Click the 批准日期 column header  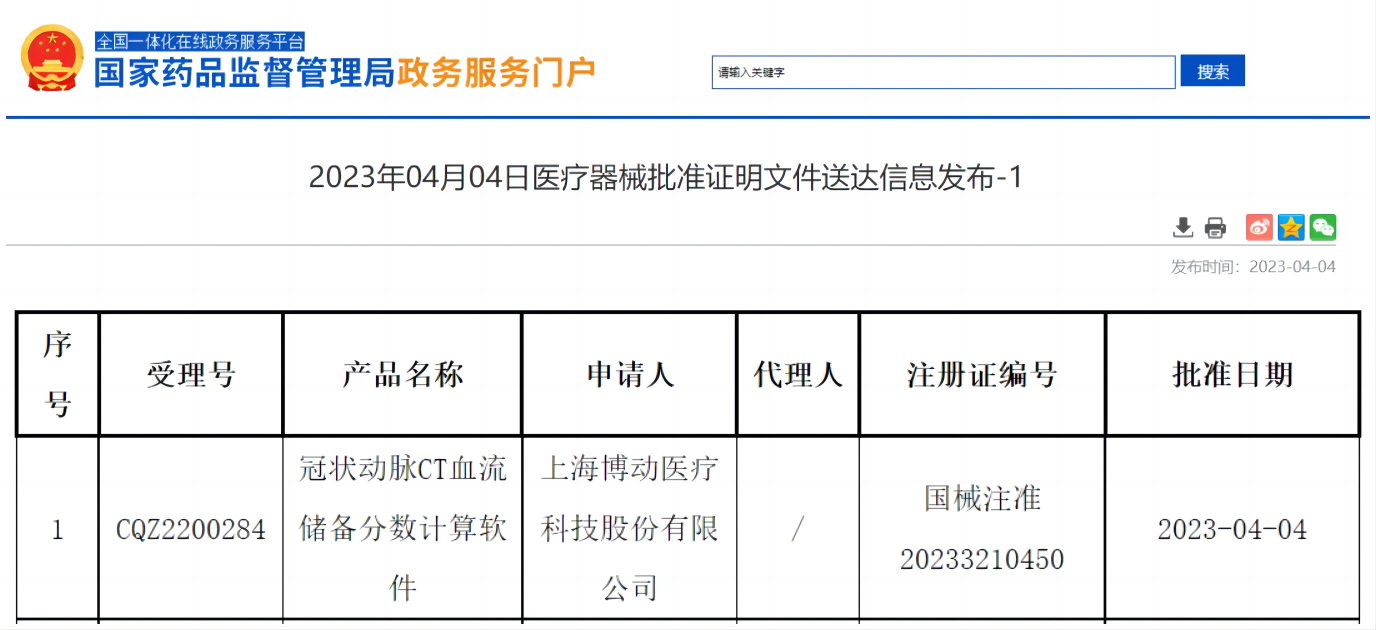(1232, 375)
